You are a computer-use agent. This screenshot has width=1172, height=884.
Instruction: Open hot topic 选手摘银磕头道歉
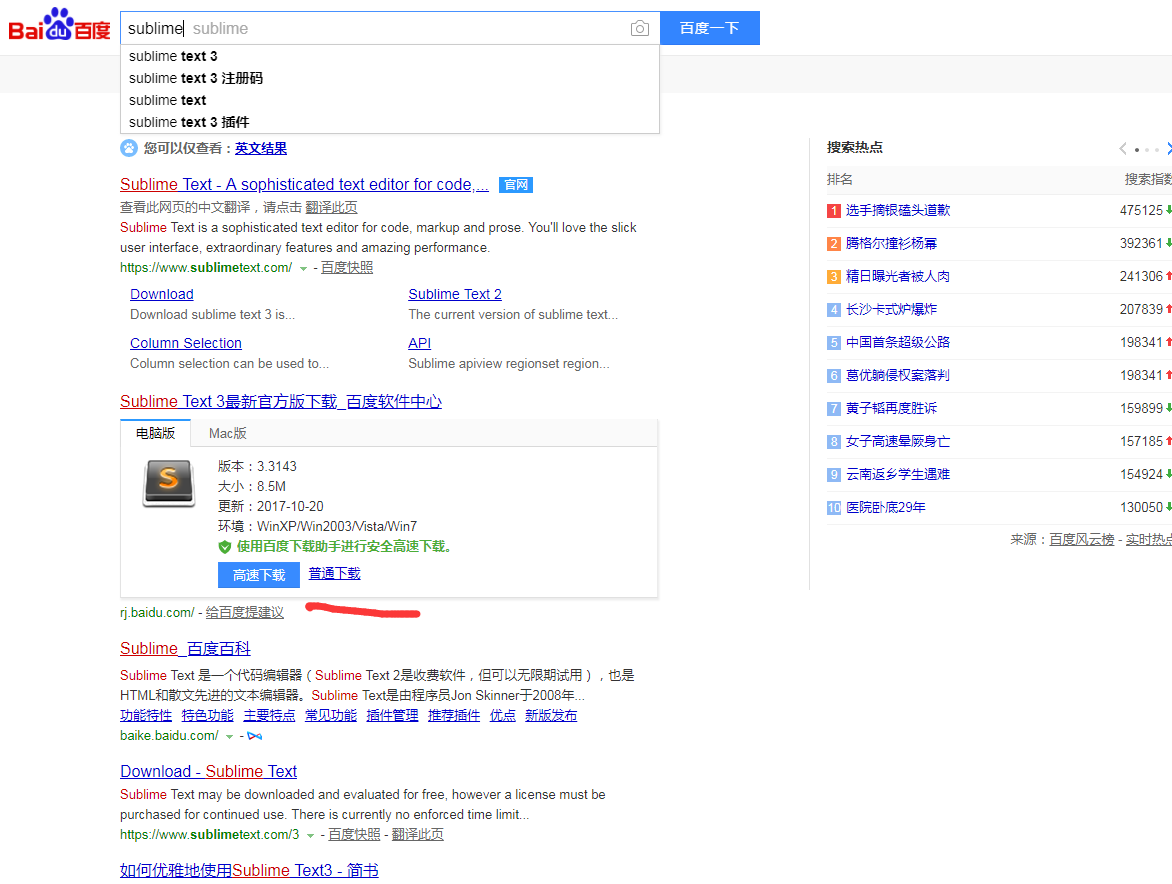tap(898, 211)
